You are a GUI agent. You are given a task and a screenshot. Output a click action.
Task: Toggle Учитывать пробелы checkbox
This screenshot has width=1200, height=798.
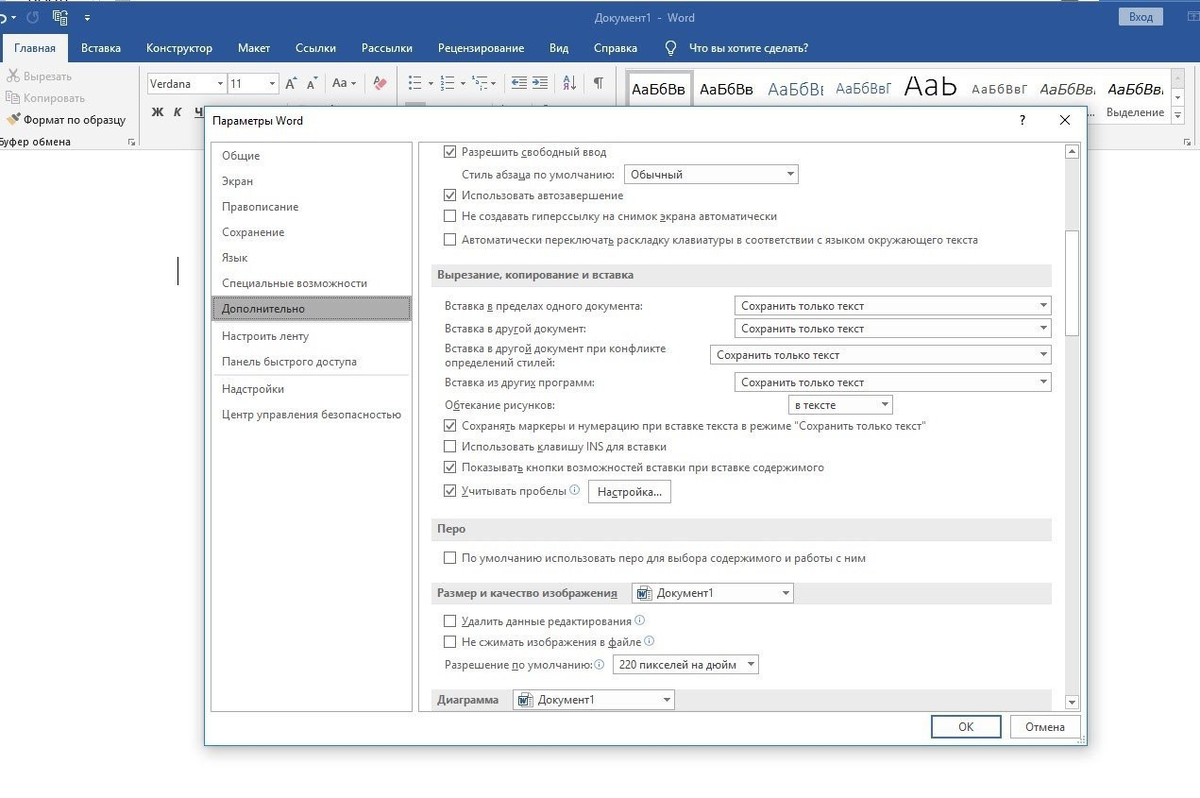450,491
